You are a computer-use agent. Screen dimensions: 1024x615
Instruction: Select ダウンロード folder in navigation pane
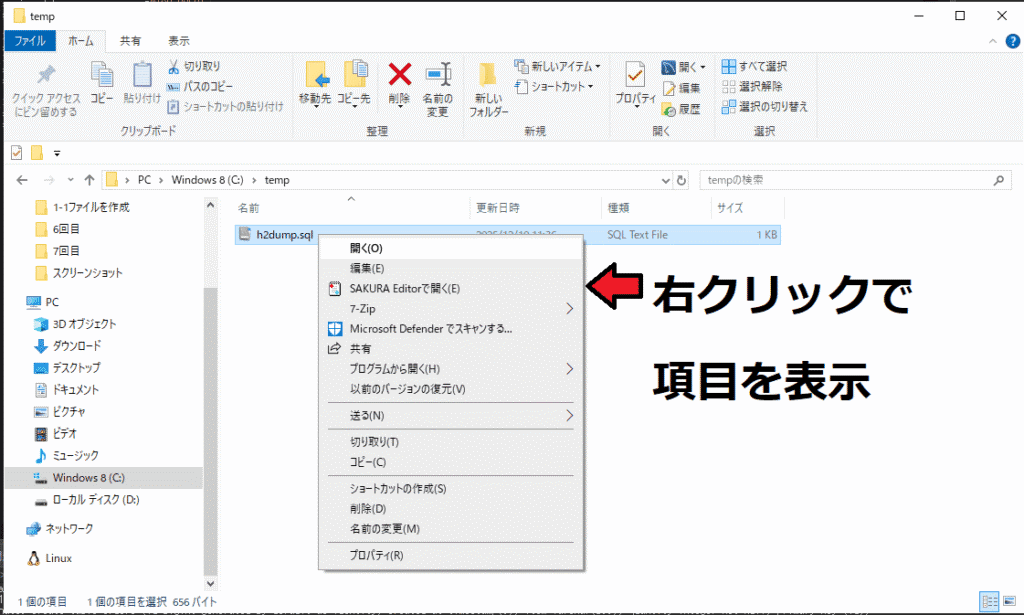(75, 346)
